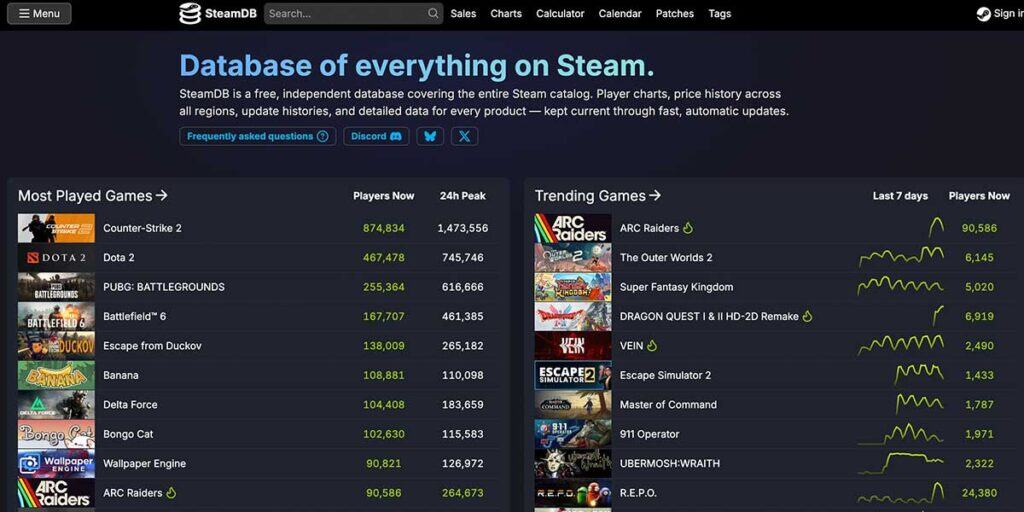Open the Trending Games heading link
Screen dimensions: 1024x512
click(598, 195)
